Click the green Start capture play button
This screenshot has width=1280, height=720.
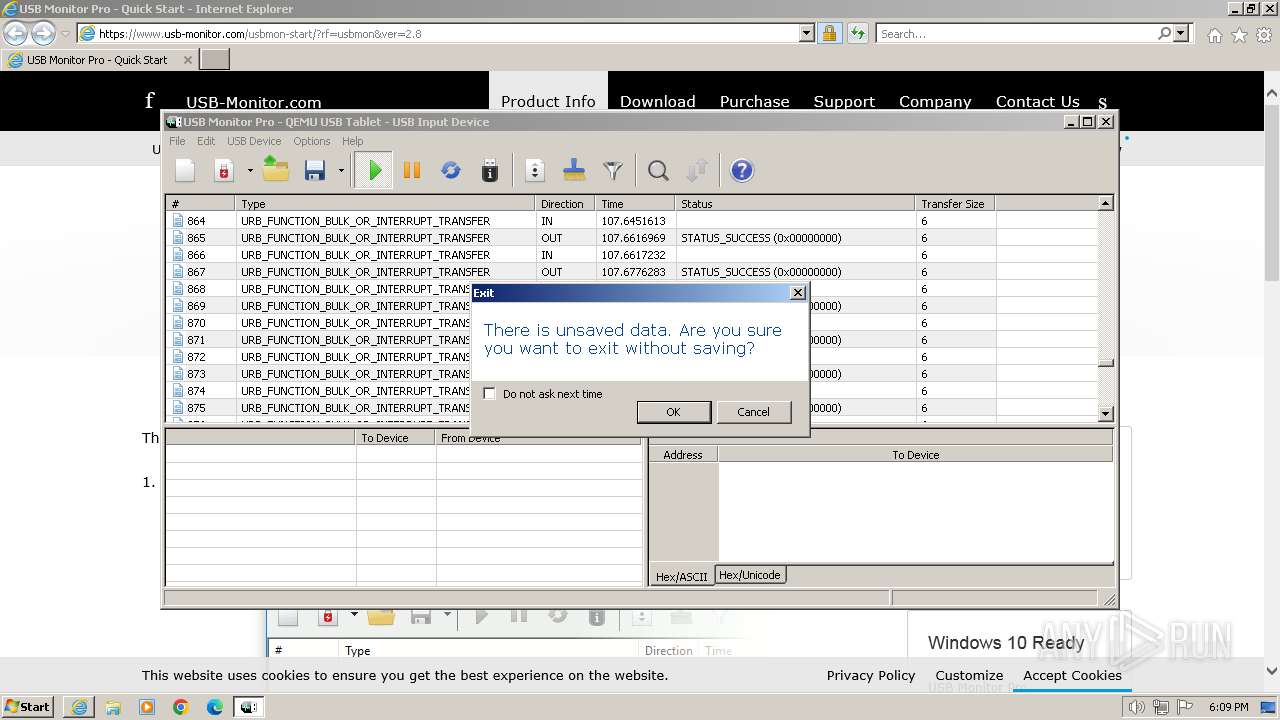pyautogui.click(x=375, y=171)
